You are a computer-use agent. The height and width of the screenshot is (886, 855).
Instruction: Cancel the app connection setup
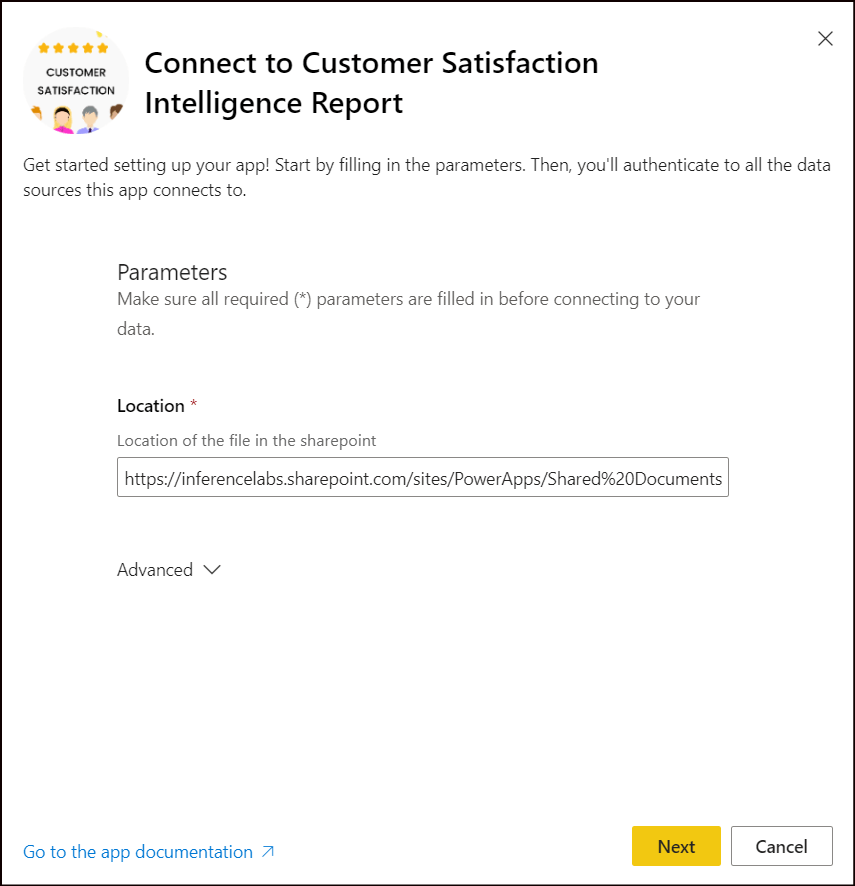click(x=782, y=846)
